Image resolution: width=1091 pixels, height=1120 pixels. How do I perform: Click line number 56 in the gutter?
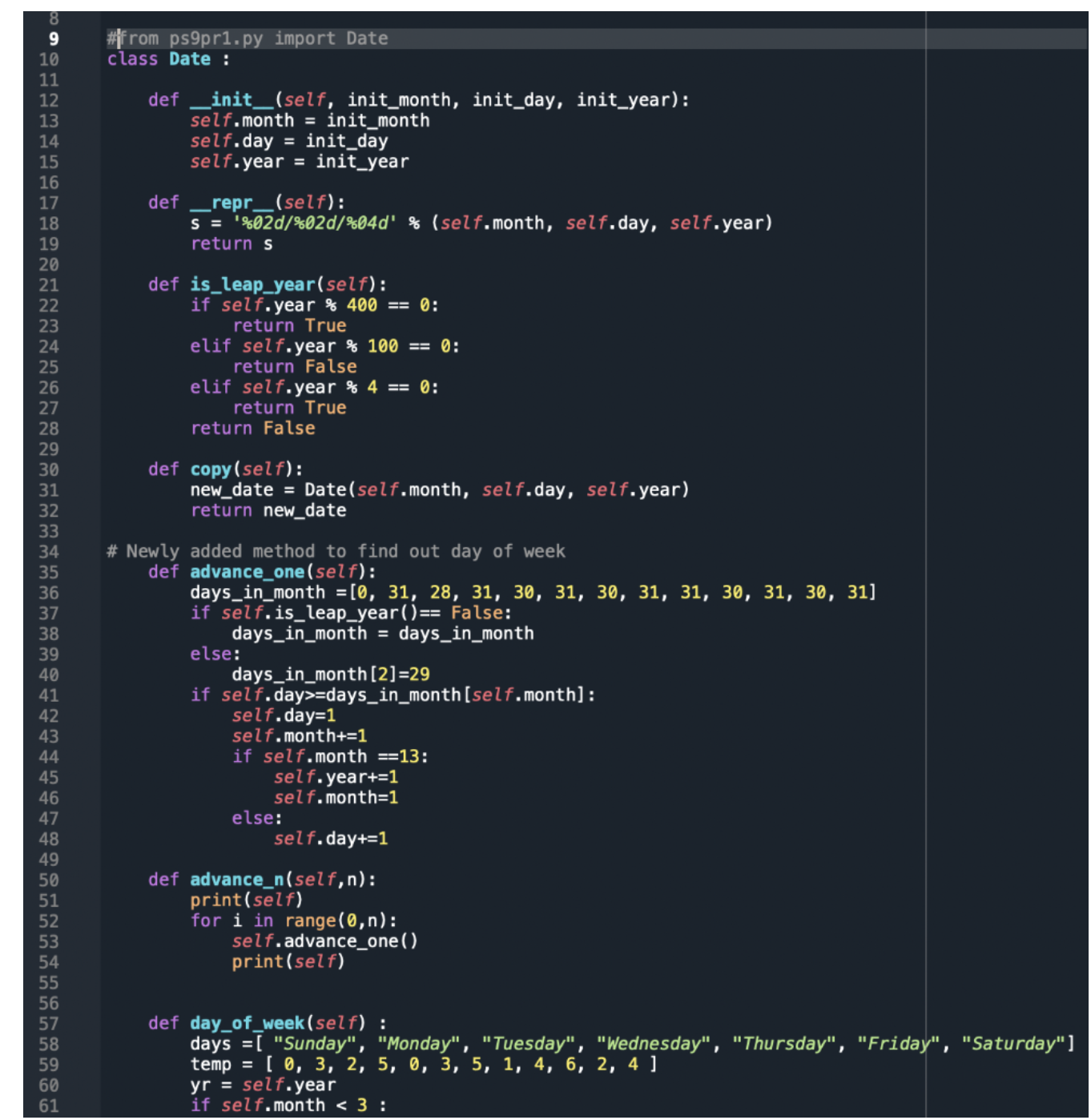click(49, 1003)
